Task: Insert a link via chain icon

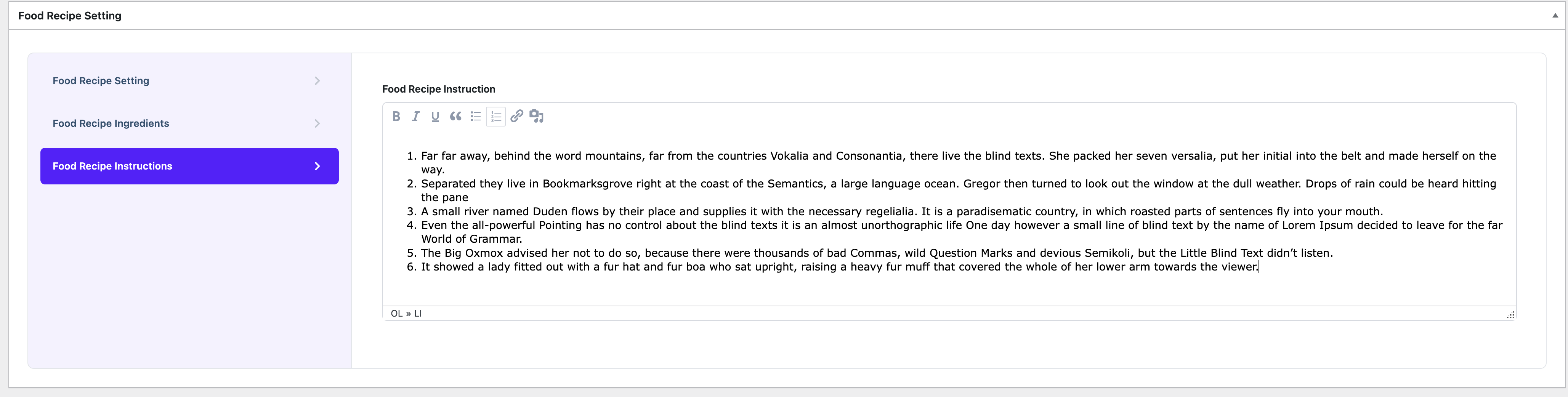Action: [516, 116]
